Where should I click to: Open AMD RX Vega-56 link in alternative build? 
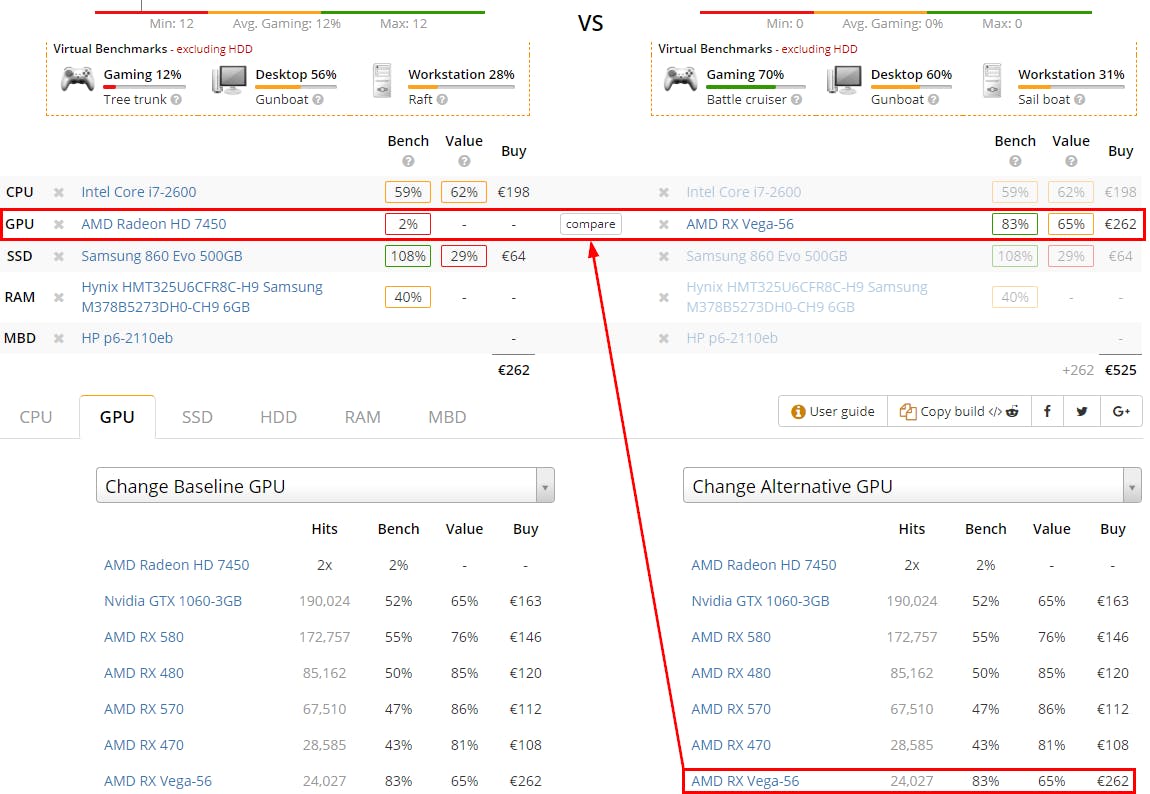740,224
